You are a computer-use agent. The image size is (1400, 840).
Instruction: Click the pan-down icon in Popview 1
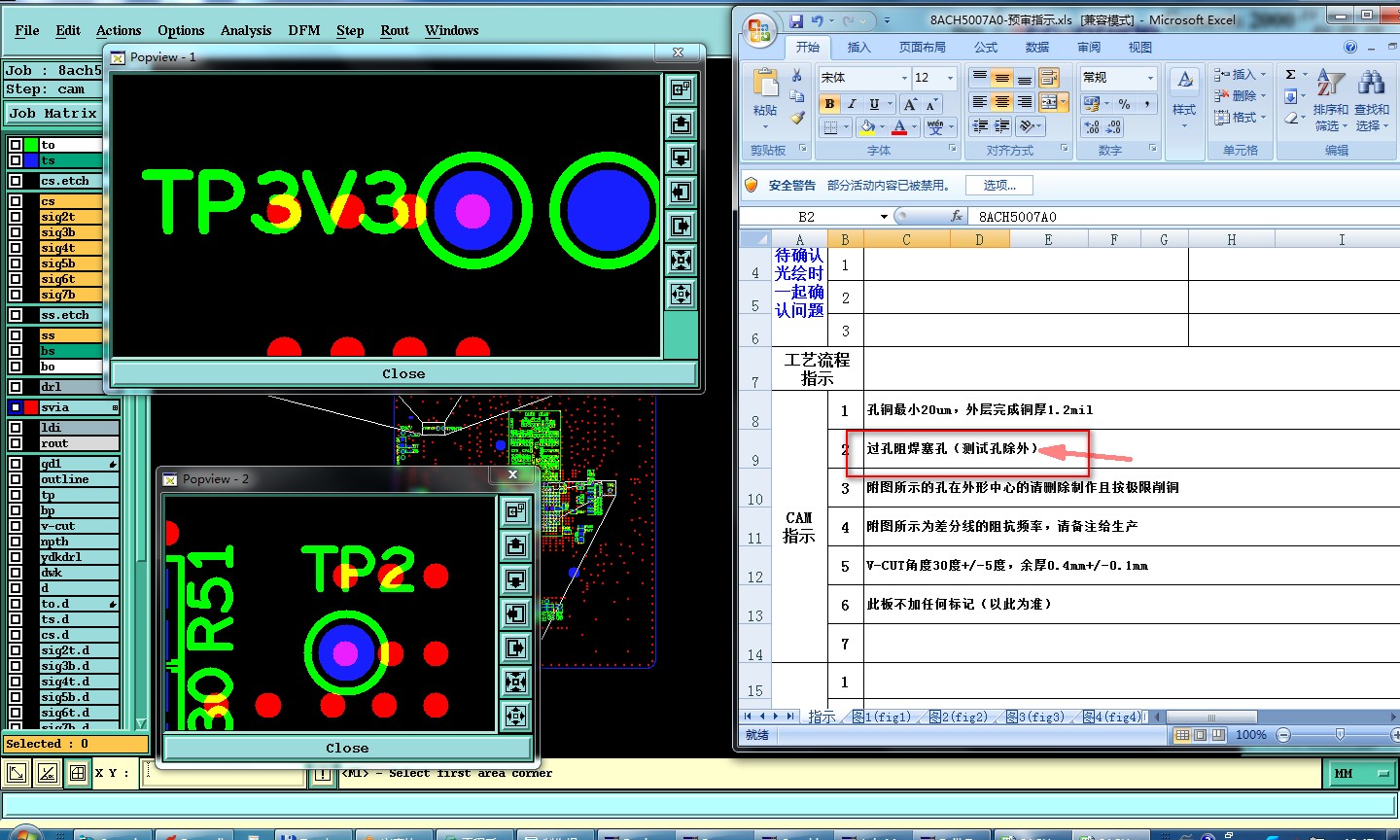(x=681, y=157)
